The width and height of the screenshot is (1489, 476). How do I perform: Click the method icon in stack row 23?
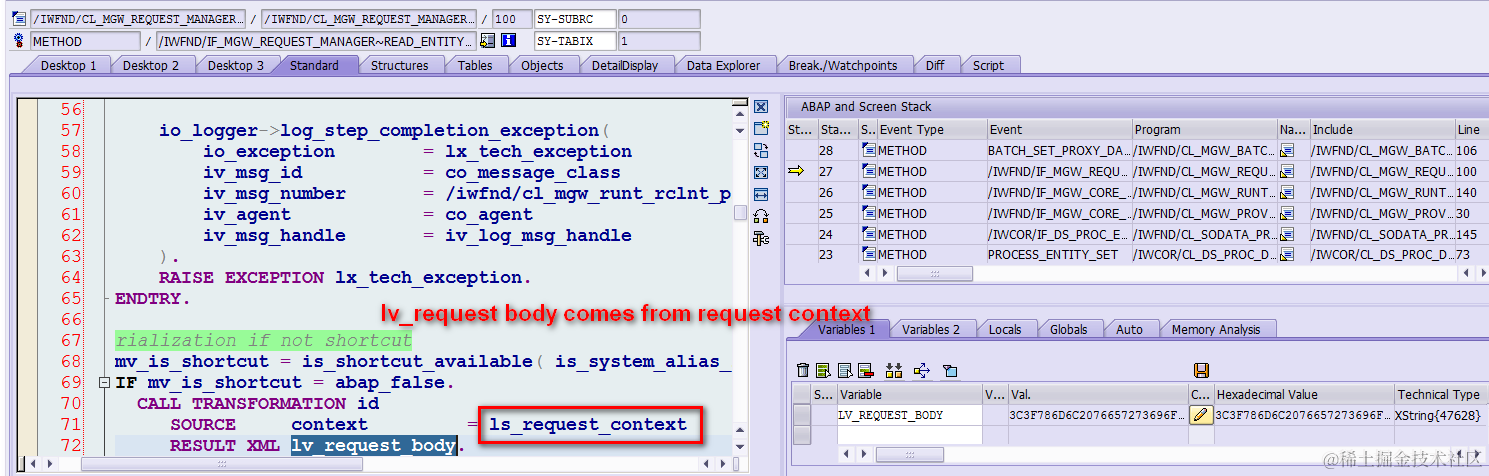pos(868,254)
